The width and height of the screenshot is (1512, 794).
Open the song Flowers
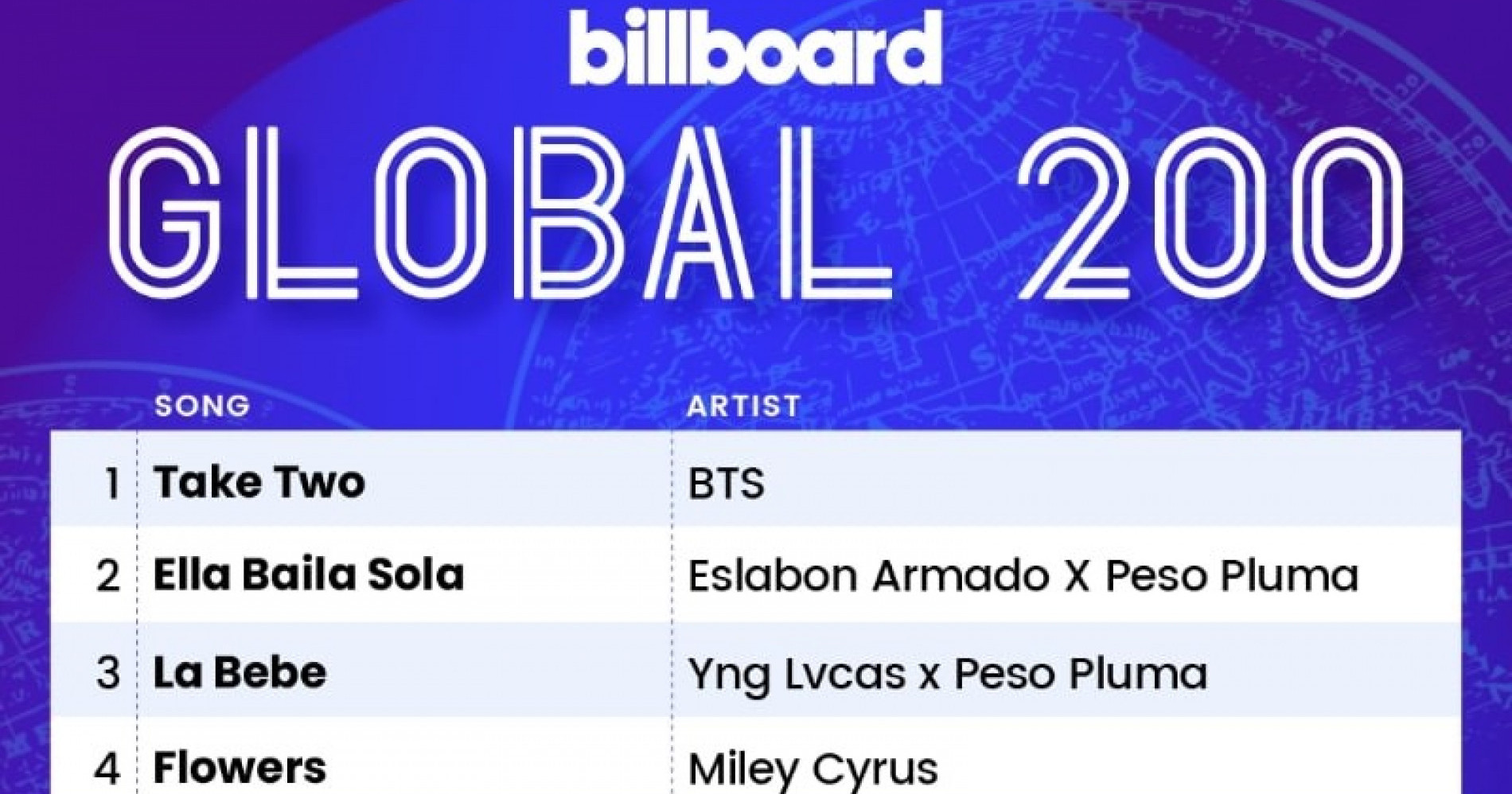click(x=240, y=768)
